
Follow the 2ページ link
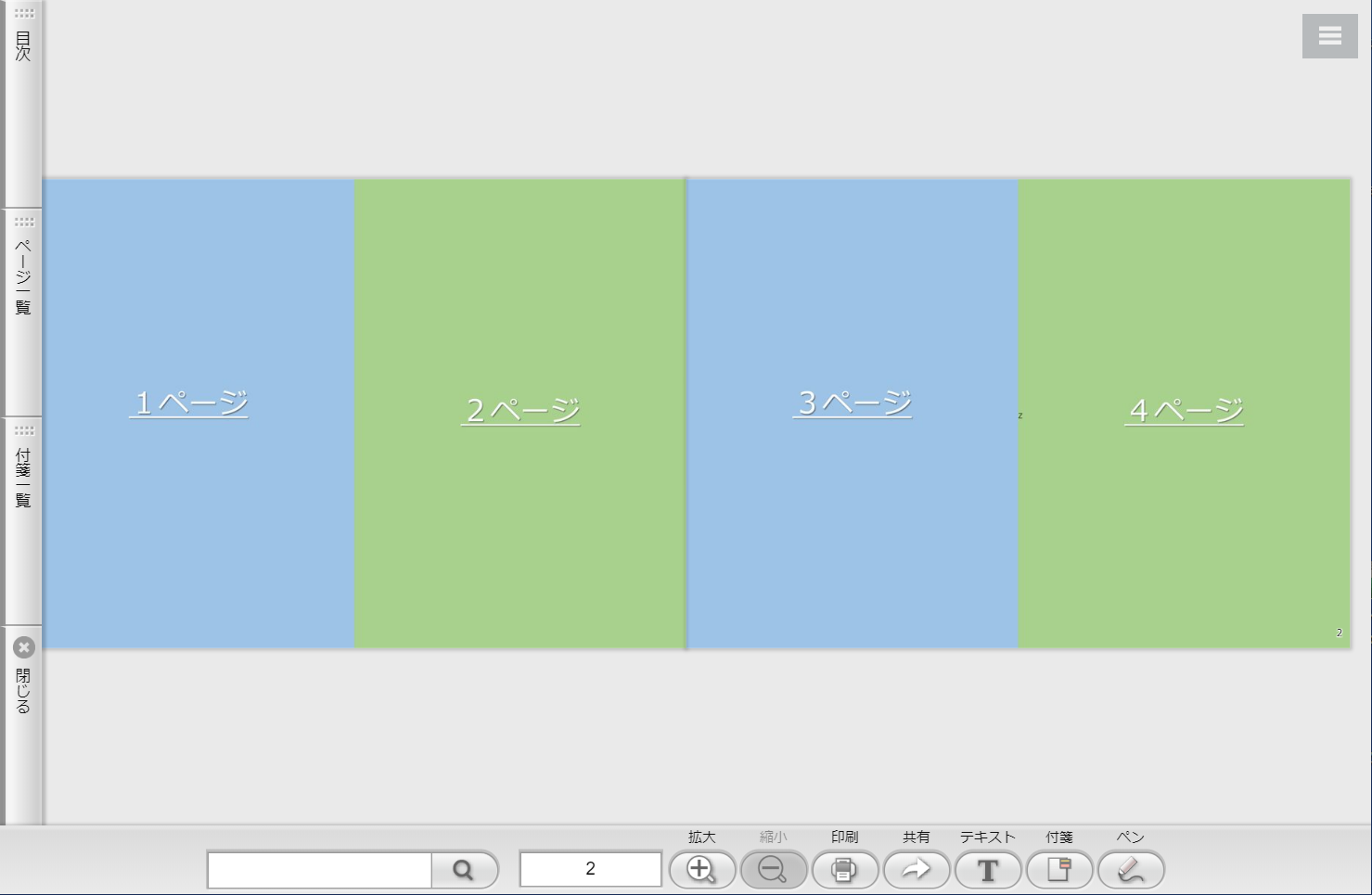[x=520, y=410]
